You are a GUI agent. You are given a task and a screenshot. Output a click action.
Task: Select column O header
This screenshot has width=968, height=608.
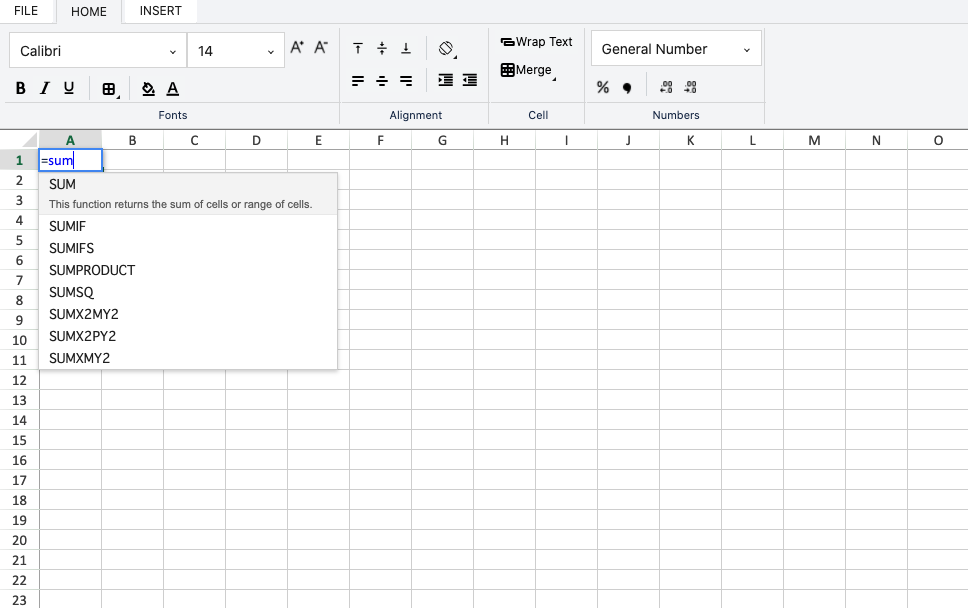point(938,140)
